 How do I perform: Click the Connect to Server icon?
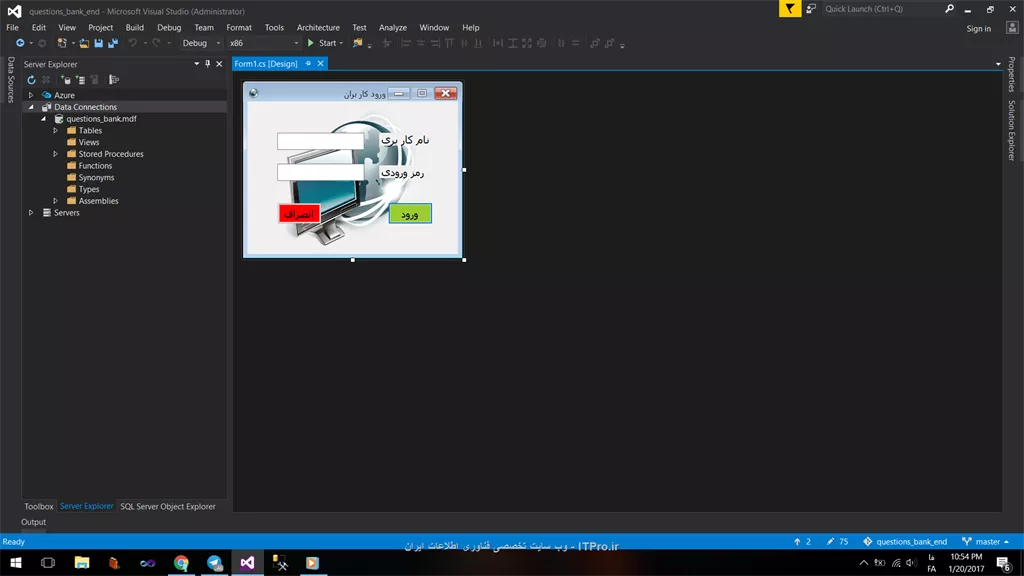coord(80,80)
